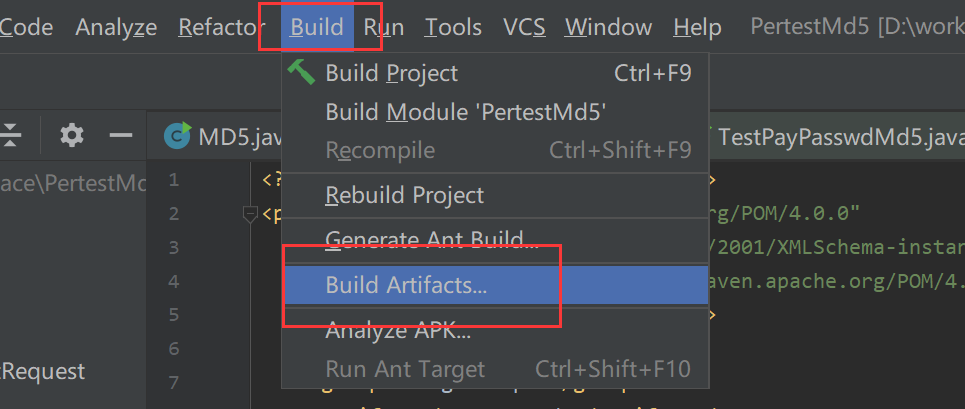Hide the project tool window
Image resolution: width=965 pixels, height=409 pixels.
pos(121,135)
